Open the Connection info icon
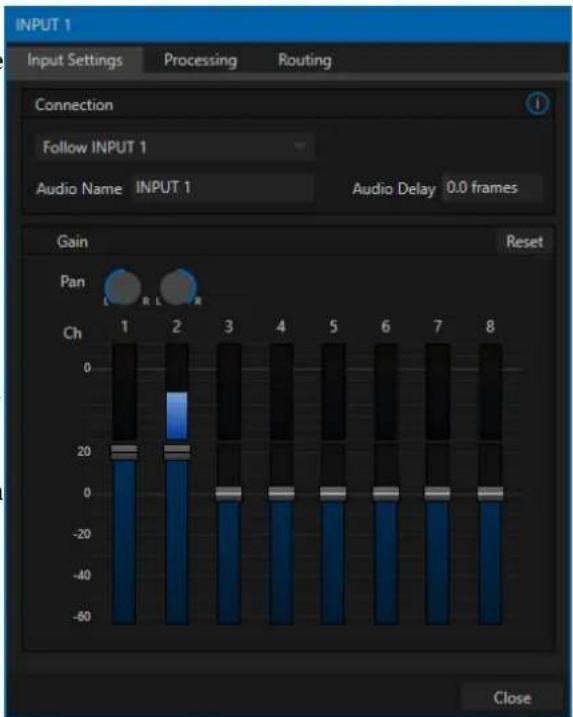This screenshot has width=573, height=717. (x=537, y=104)
